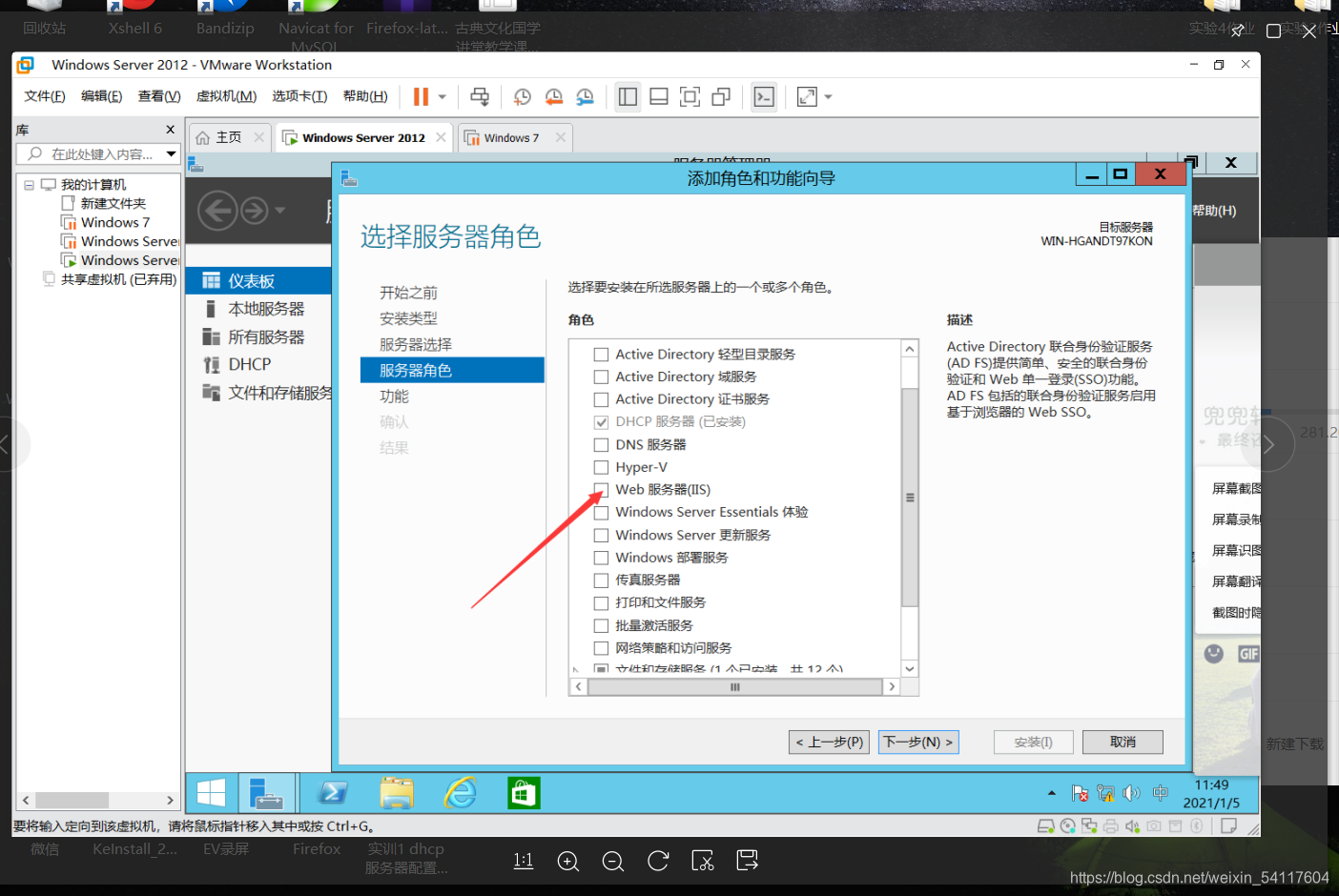Check Active Directory 轻型目录服务 role
Image resolution: width=1339 pixels, height=896 pixels.
click(601, 355)
